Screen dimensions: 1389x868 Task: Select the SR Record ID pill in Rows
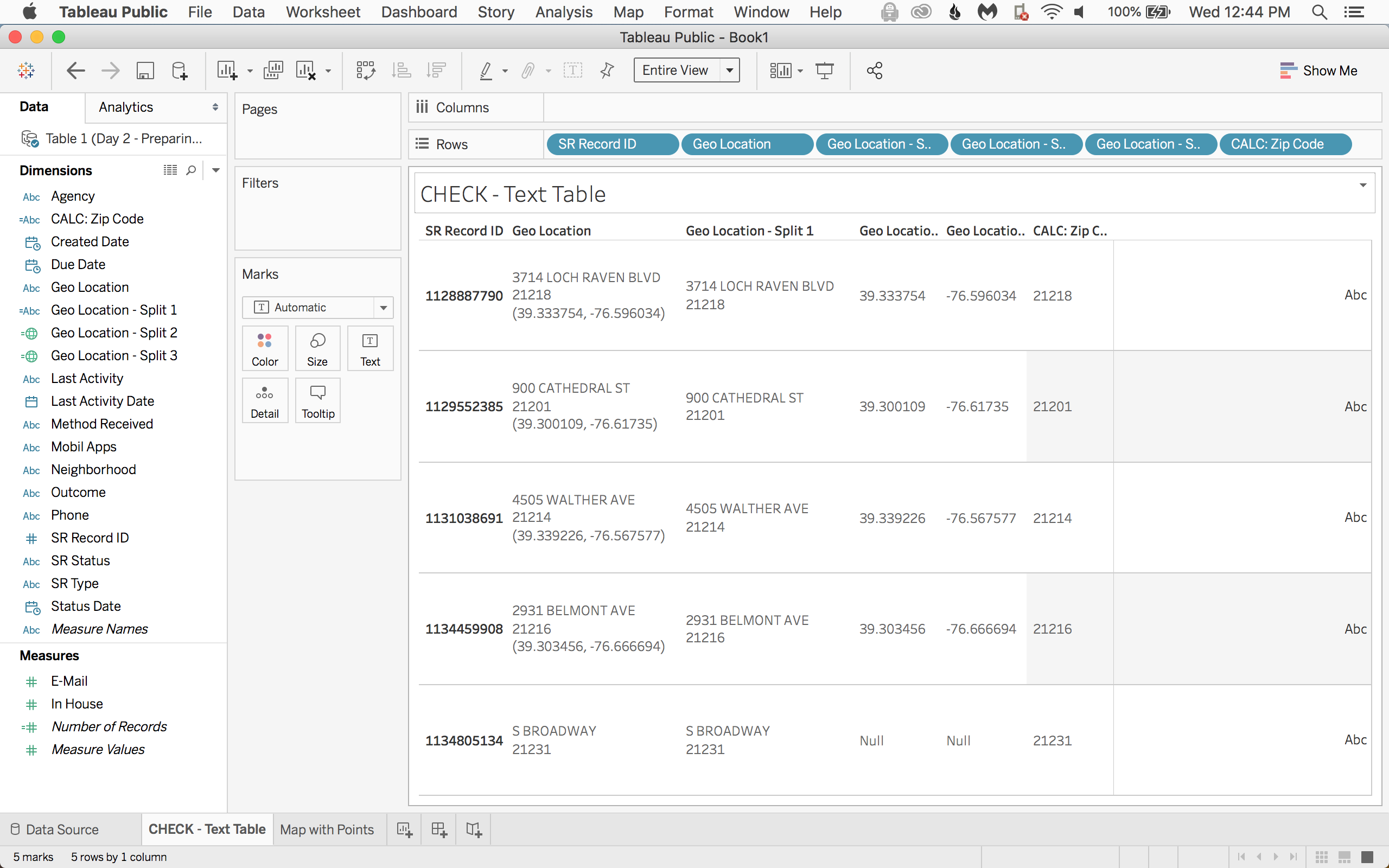[x=613, y=144]
